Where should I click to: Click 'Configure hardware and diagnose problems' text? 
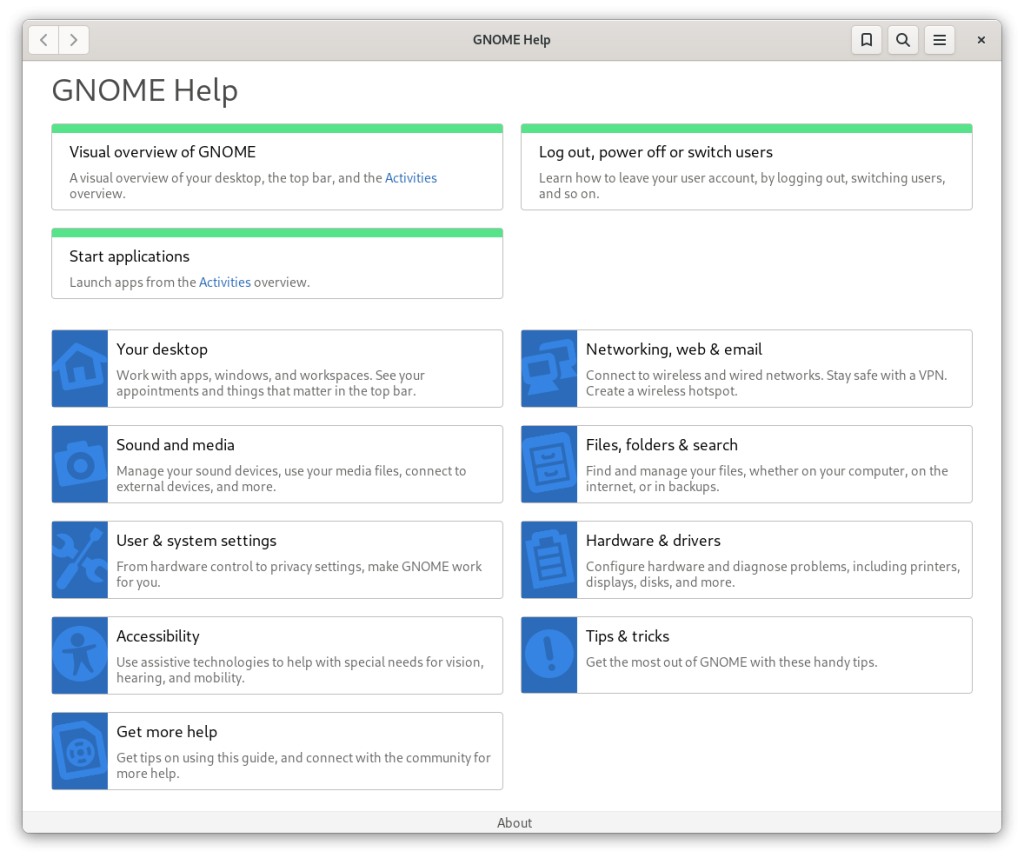point(773,574)
